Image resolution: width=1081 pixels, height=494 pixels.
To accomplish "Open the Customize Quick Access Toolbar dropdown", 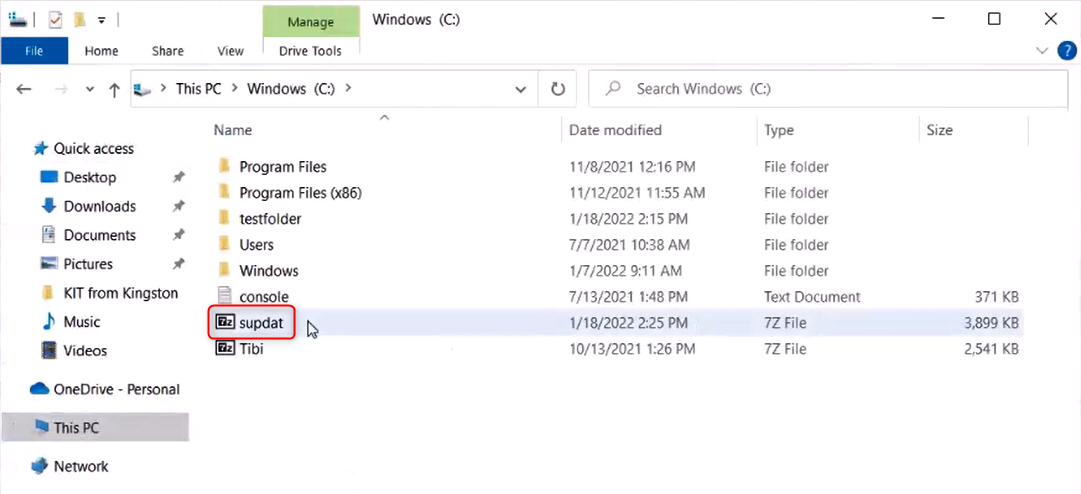I will coord(102,19).
